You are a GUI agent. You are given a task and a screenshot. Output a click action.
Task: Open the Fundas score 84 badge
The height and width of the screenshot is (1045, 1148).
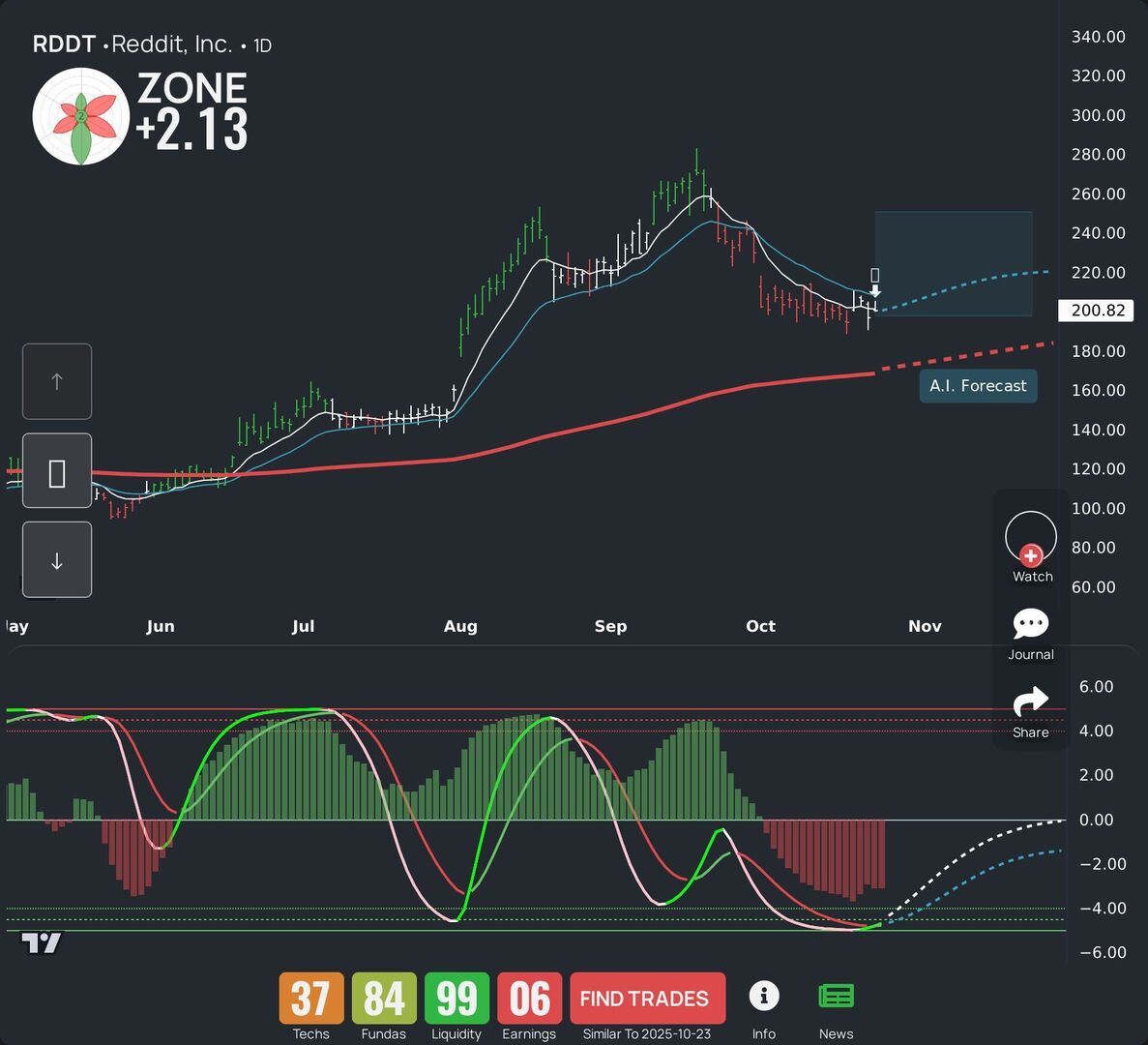coord(384,999)
